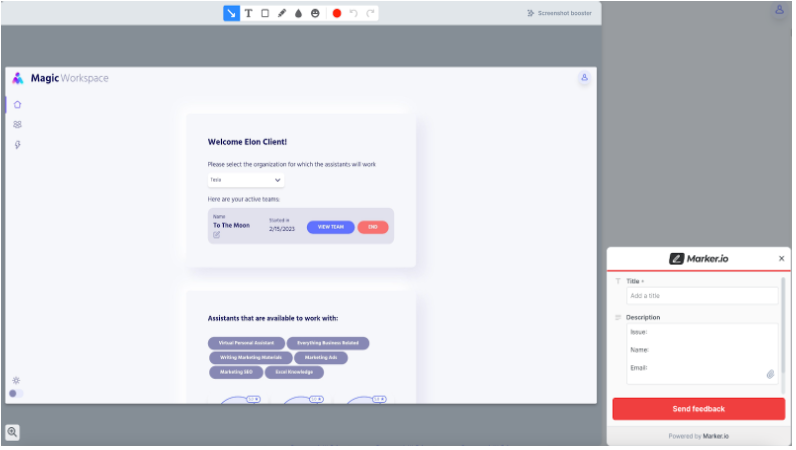
Task: Open the emoji sticker tool
Action: tap(315, 13)
